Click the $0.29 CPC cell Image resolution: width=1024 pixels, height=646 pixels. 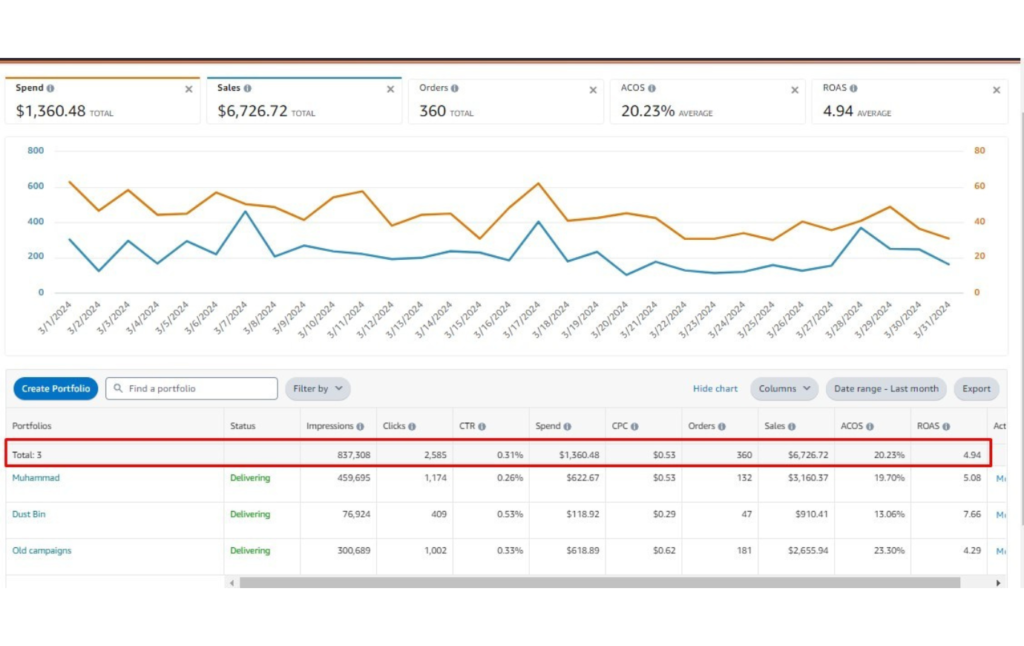coord(664,514)
